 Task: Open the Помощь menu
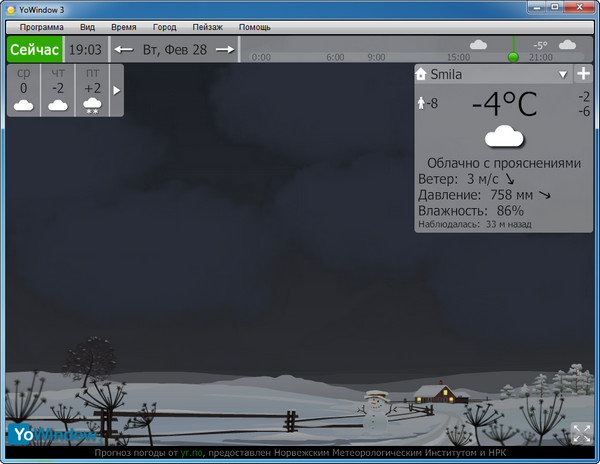pos(254,27)
